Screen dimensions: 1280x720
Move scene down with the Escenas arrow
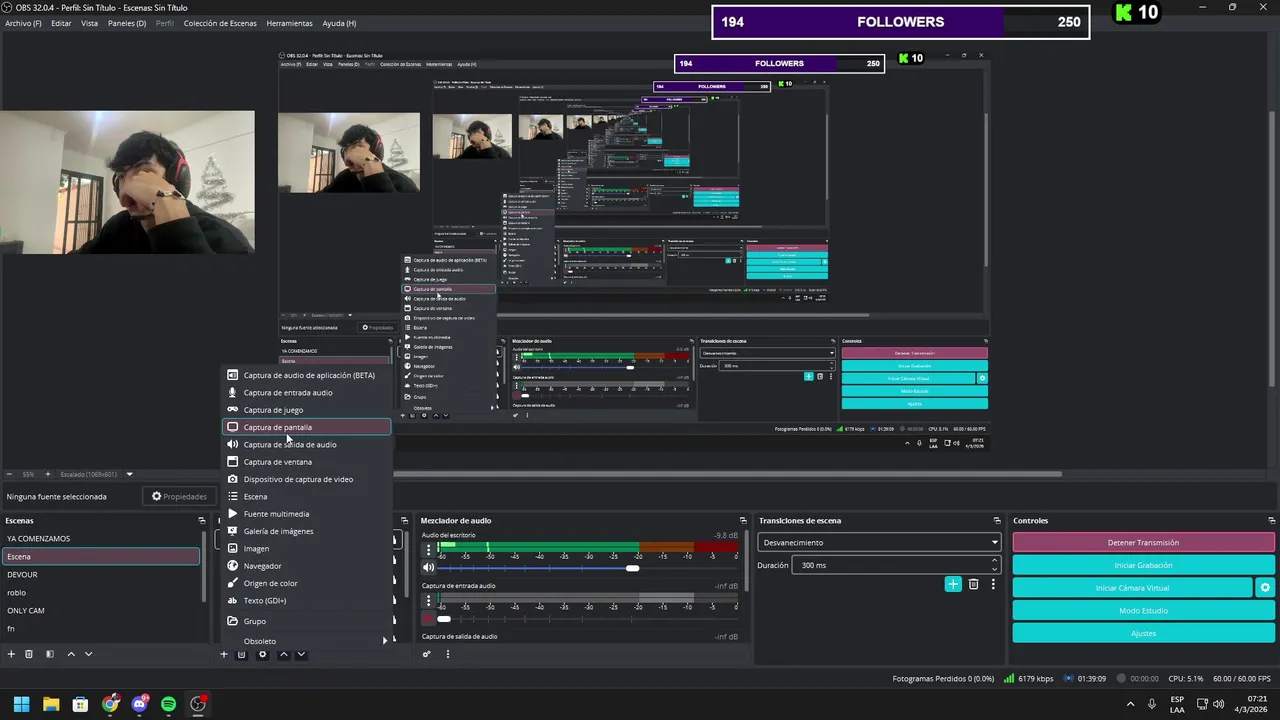click(88, 654)
